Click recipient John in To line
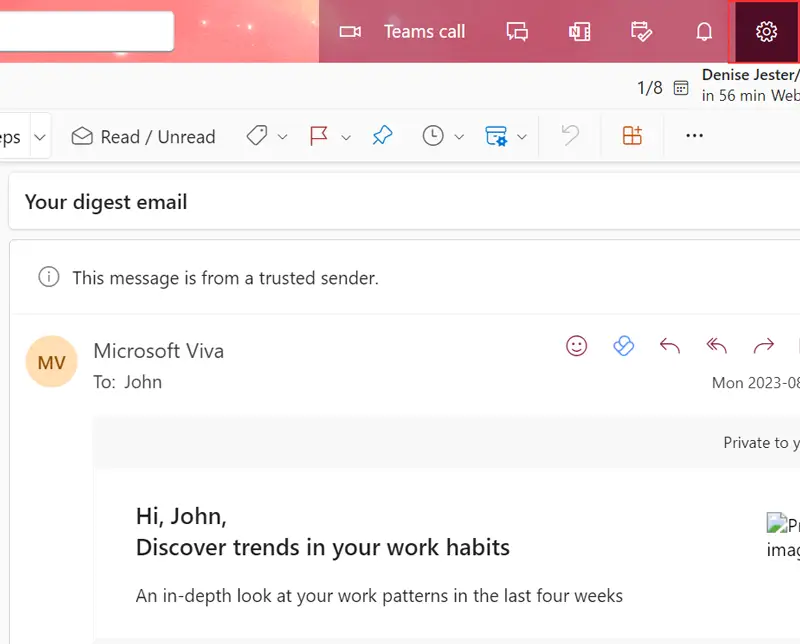The width and height of the screenshot is (800, 644). pyautogui.click(x=143, y=382)
